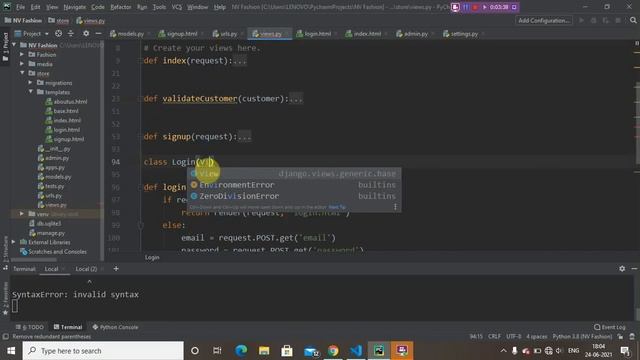Image resolution: width=640 pixels, height=360 pixels.
Task: Click the taskbar search box
Action: coord(103,351)
